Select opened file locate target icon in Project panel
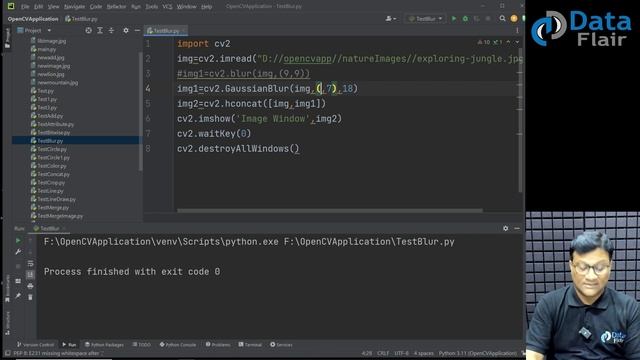The height and width of the screenshot is (360, 640). 89,31
